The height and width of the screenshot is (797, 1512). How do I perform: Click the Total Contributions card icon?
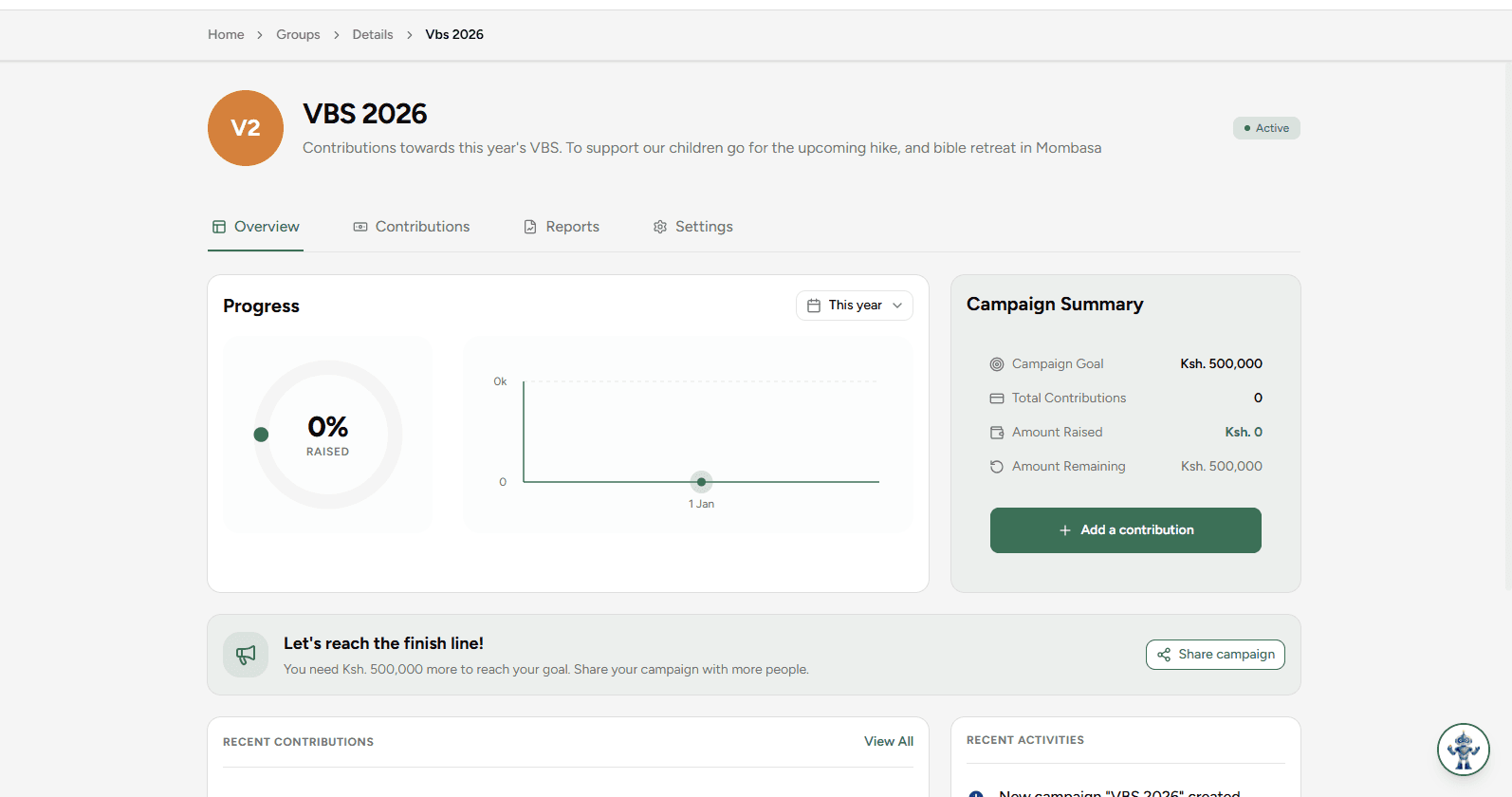[x=997, y=398]
